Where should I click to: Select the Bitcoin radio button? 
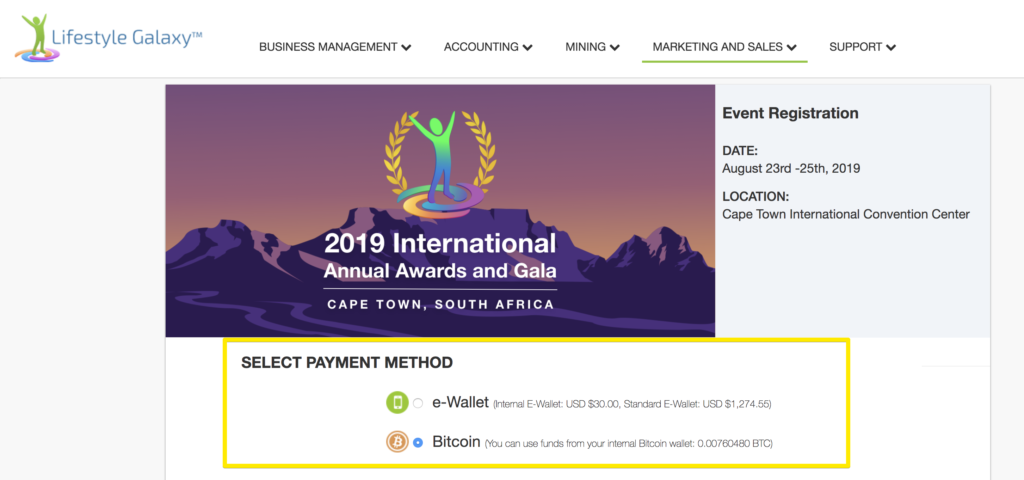(x=418, y=442)
